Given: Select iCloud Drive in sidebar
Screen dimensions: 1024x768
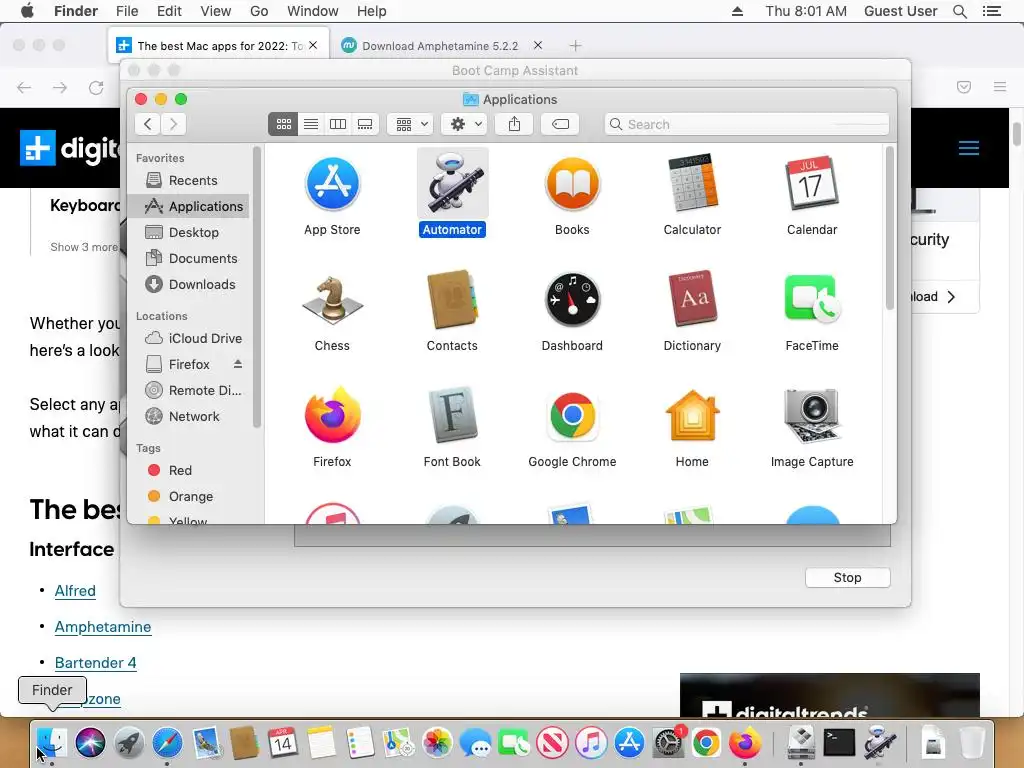Looking at the screenshot, I should coord(188,338).
